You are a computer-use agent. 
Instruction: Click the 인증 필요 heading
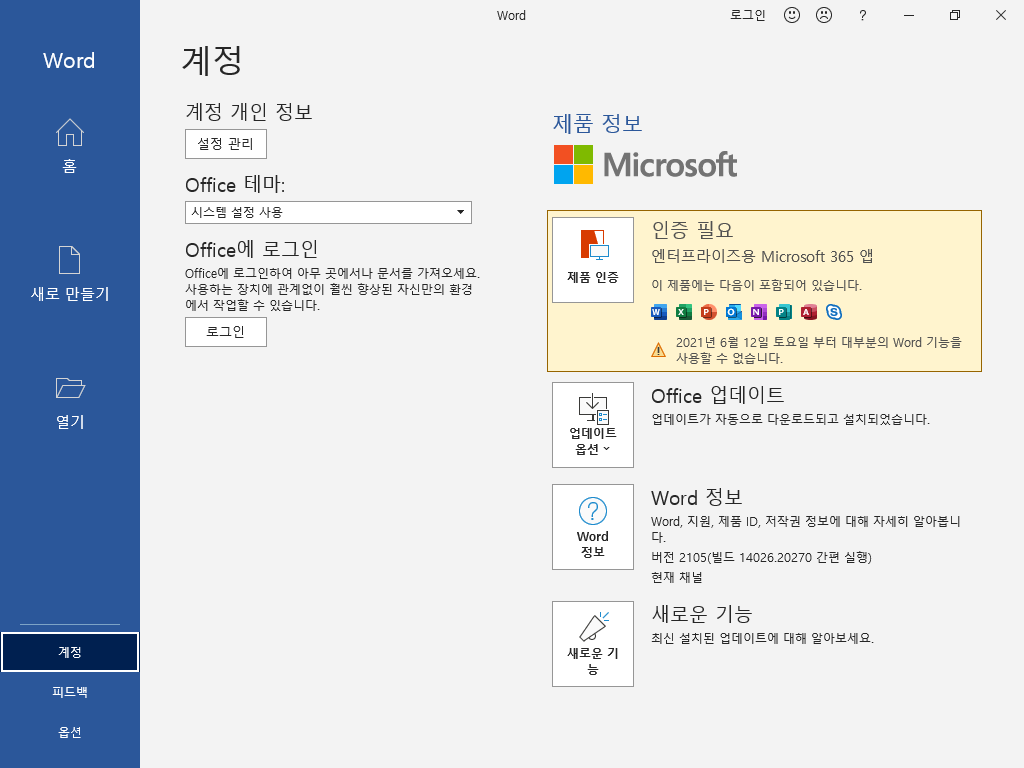(692, 230)
